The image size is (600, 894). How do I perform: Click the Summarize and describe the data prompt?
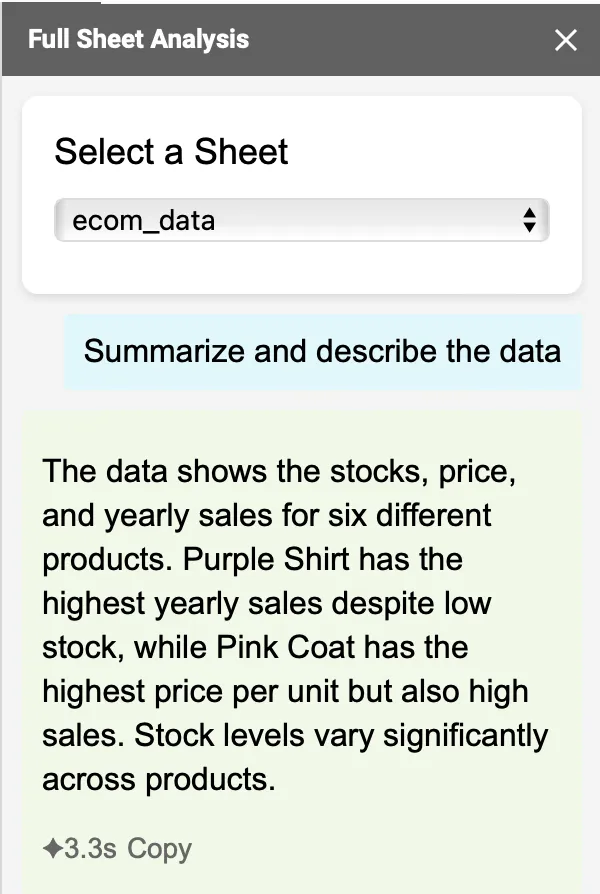322,352
